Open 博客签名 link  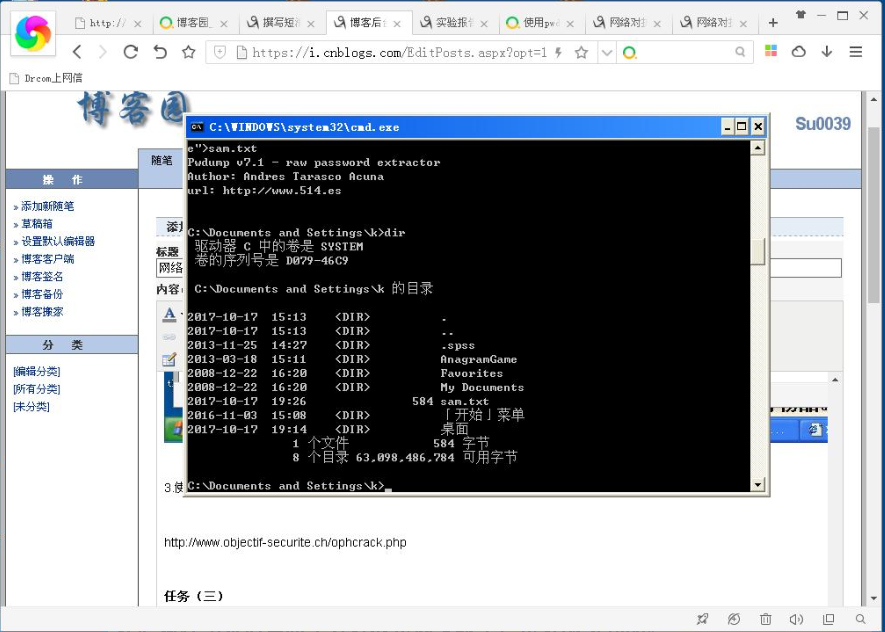(42, 276)
